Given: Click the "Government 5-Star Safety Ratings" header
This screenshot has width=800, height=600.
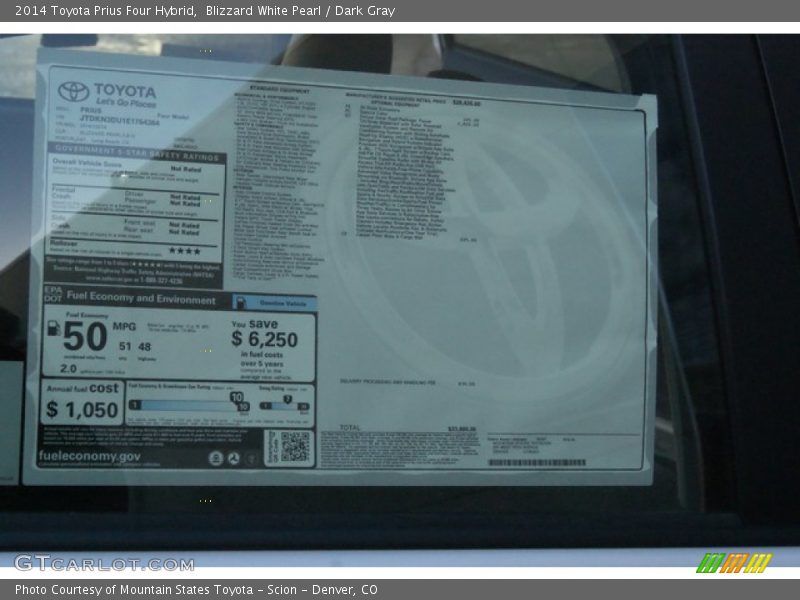Looking at the screenshot, I should point(137,153).
